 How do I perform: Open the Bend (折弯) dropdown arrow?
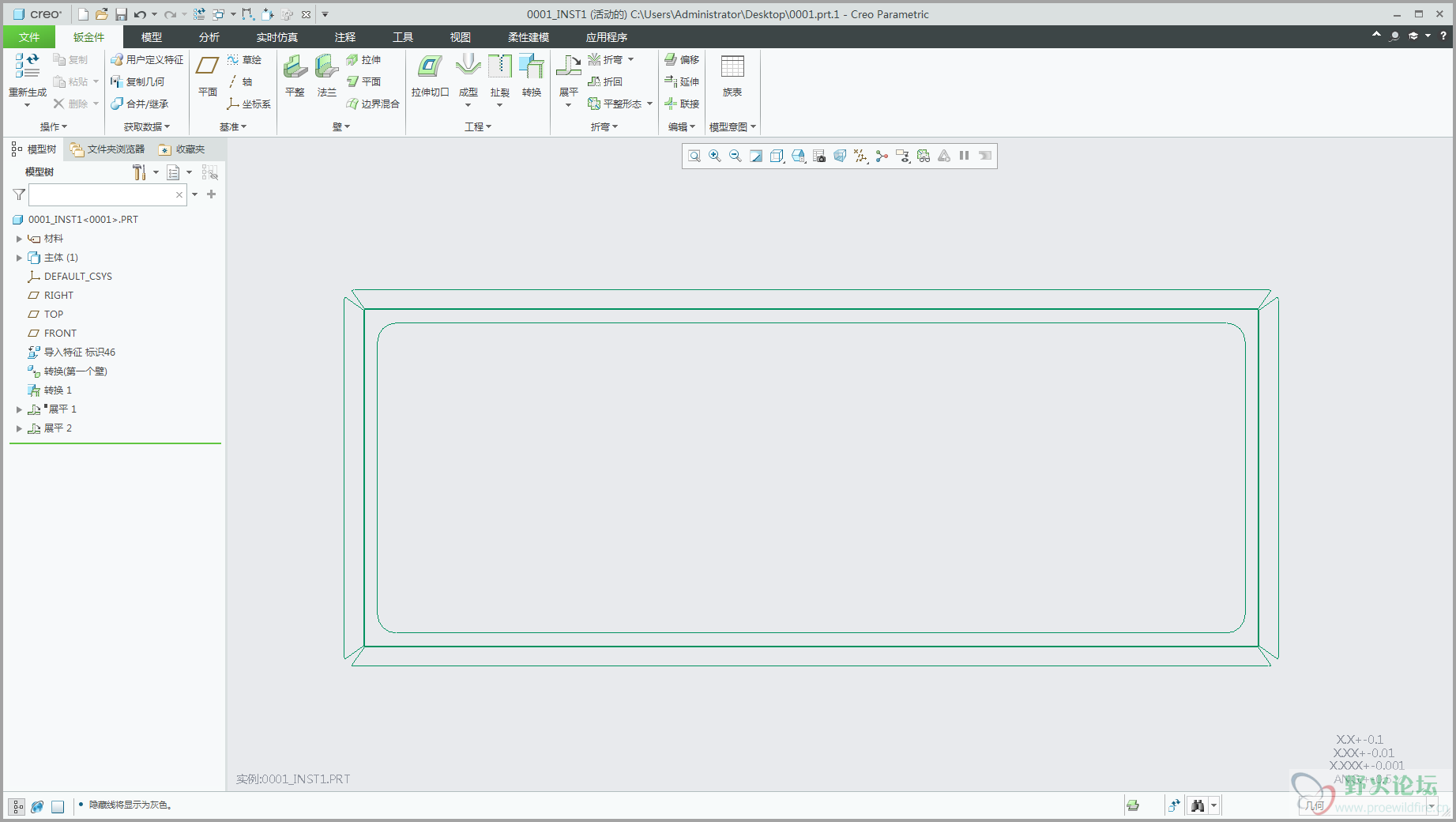pos(630,60)
